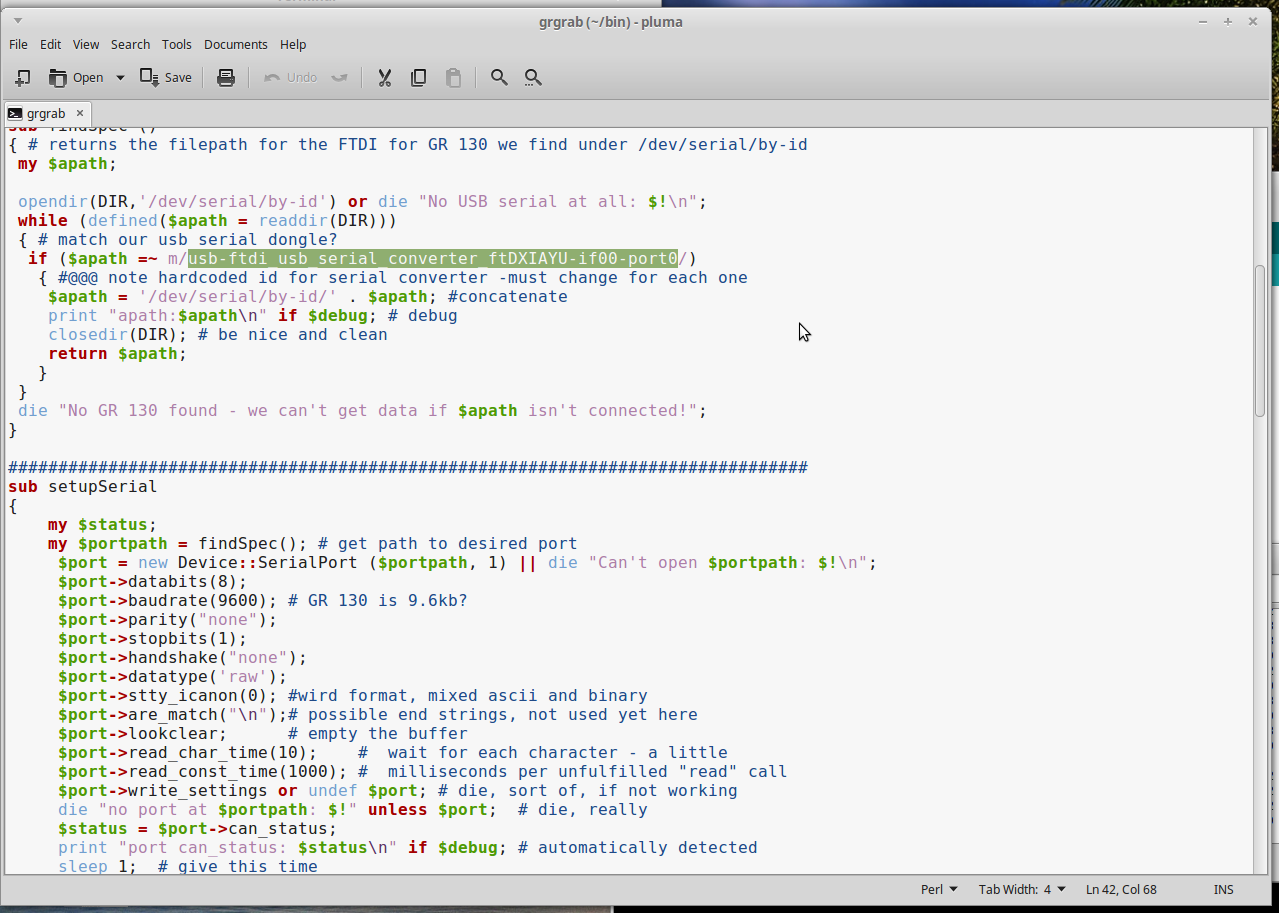Expand the recent files arrow beside Open

(x=120, y=77)
